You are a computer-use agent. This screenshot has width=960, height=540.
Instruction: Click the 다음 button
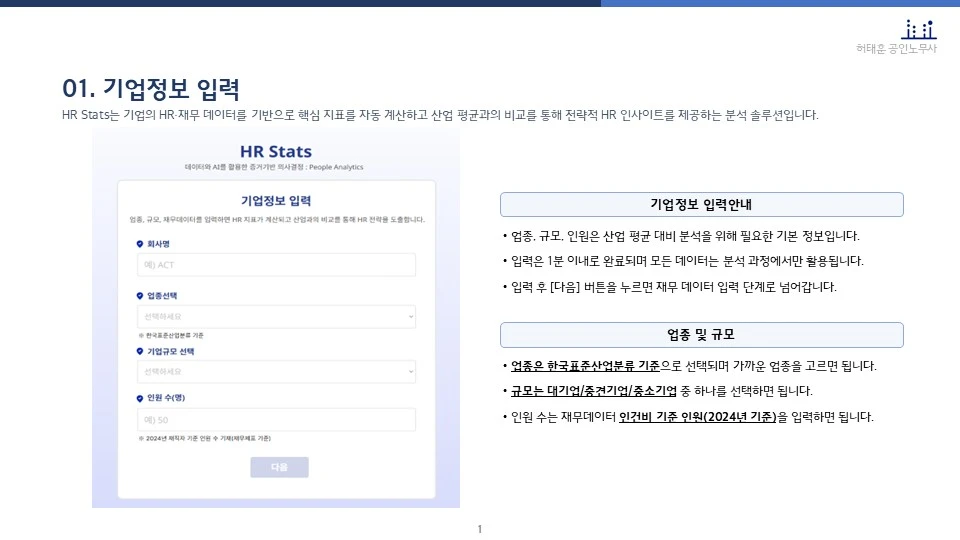279,467
